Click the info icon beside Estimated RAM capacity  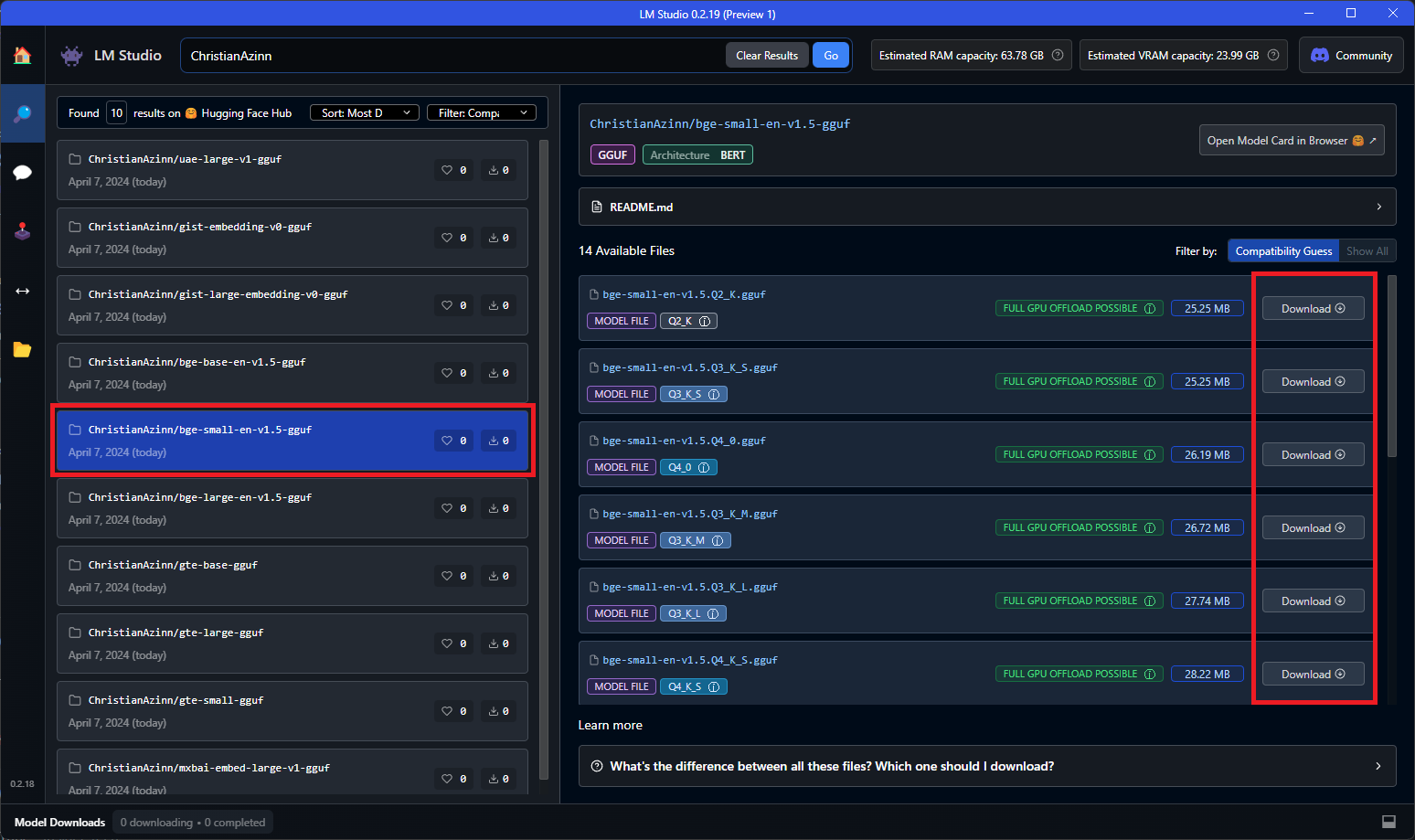point(1058,55)
